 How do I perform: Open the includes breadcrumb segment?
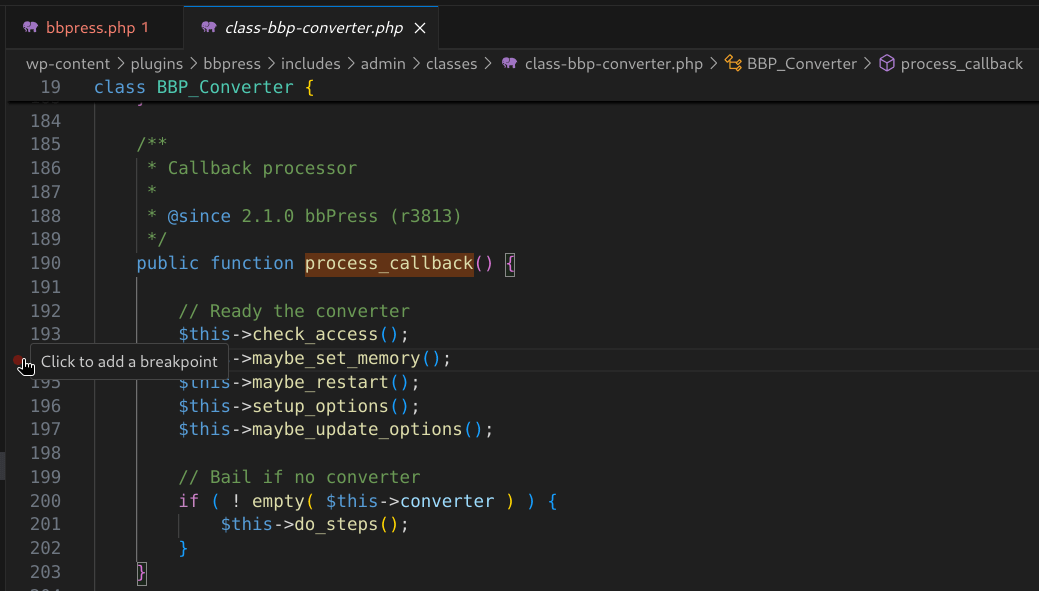point(310,63)
